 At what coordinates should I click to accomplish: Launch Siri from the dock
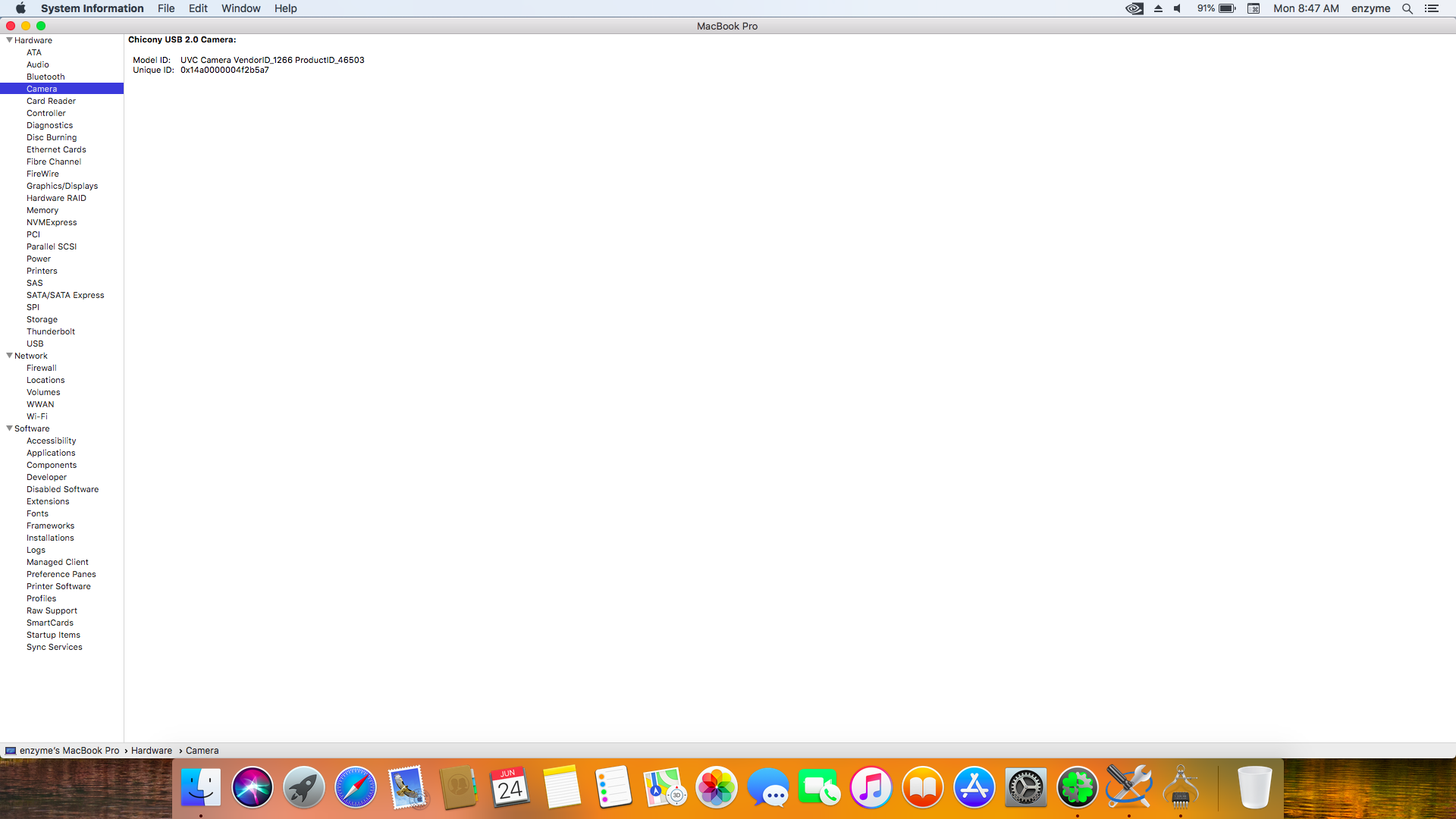pos(252,788)
